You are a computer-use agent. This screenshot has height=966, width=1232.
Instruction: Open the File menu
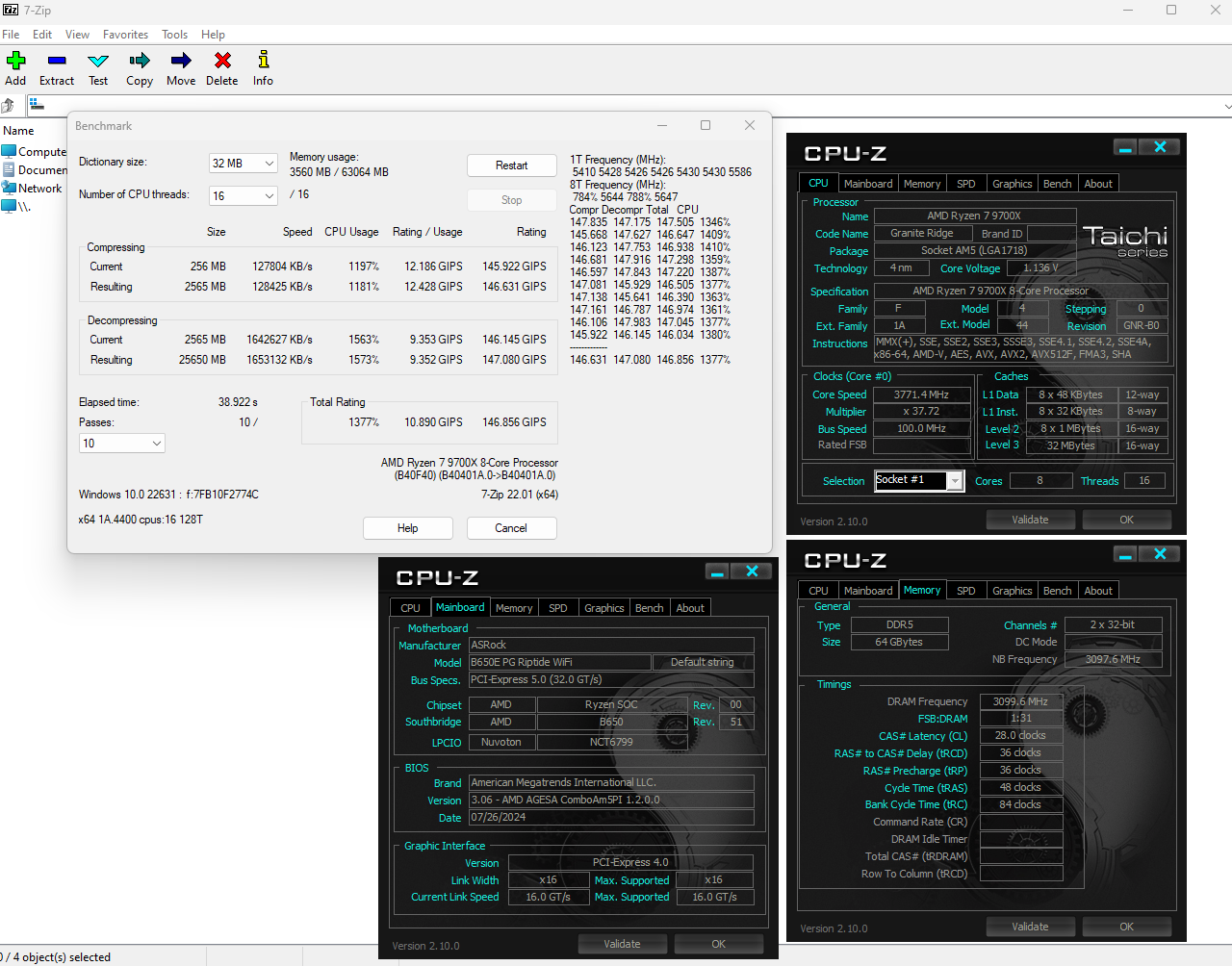pyautogui.click(x=11, y=34)
